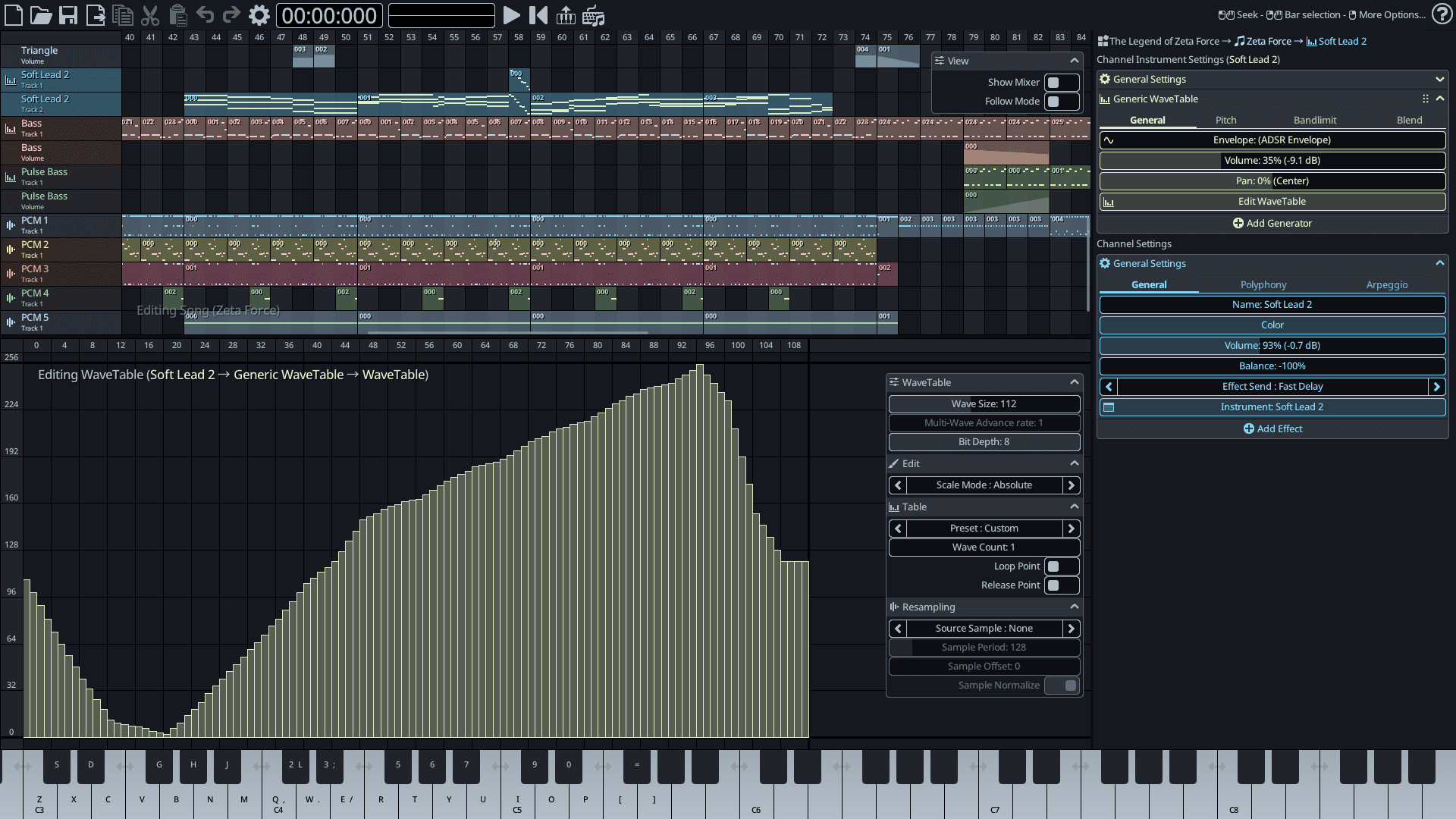Toggle the Loop Point switch

click(x=1061, y=566)
